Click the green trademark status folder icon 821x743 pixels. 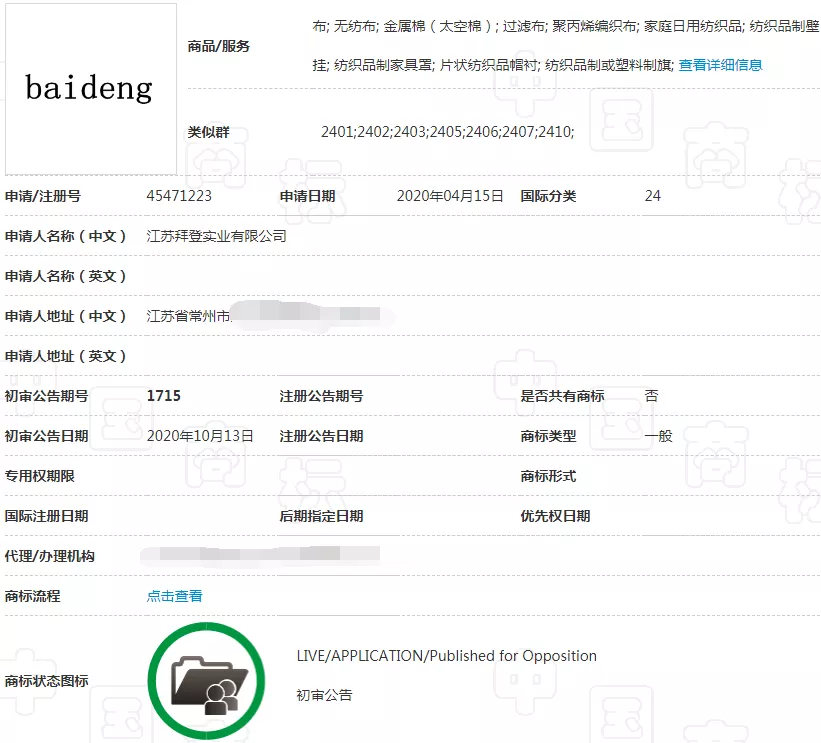click(x=205, y=677)
